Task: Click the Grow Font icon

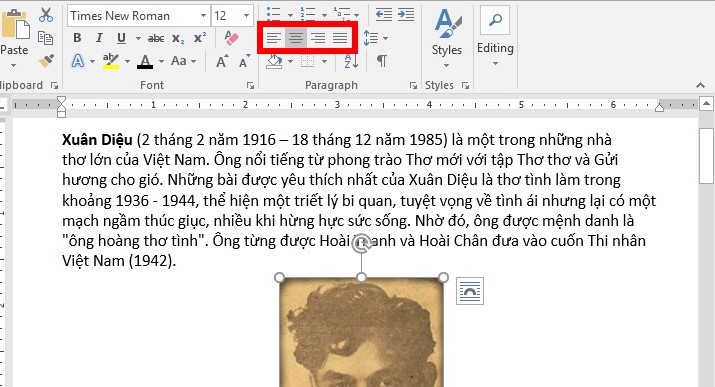Action: click(x=222, y=61)
